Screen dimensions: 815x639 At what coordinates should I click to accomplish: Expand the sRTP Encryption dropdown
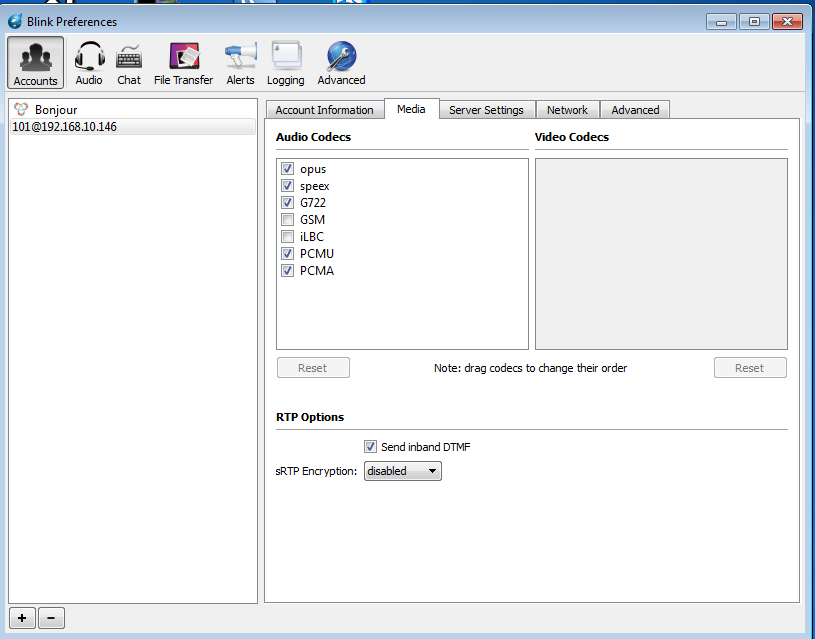(x=402, y=471)
